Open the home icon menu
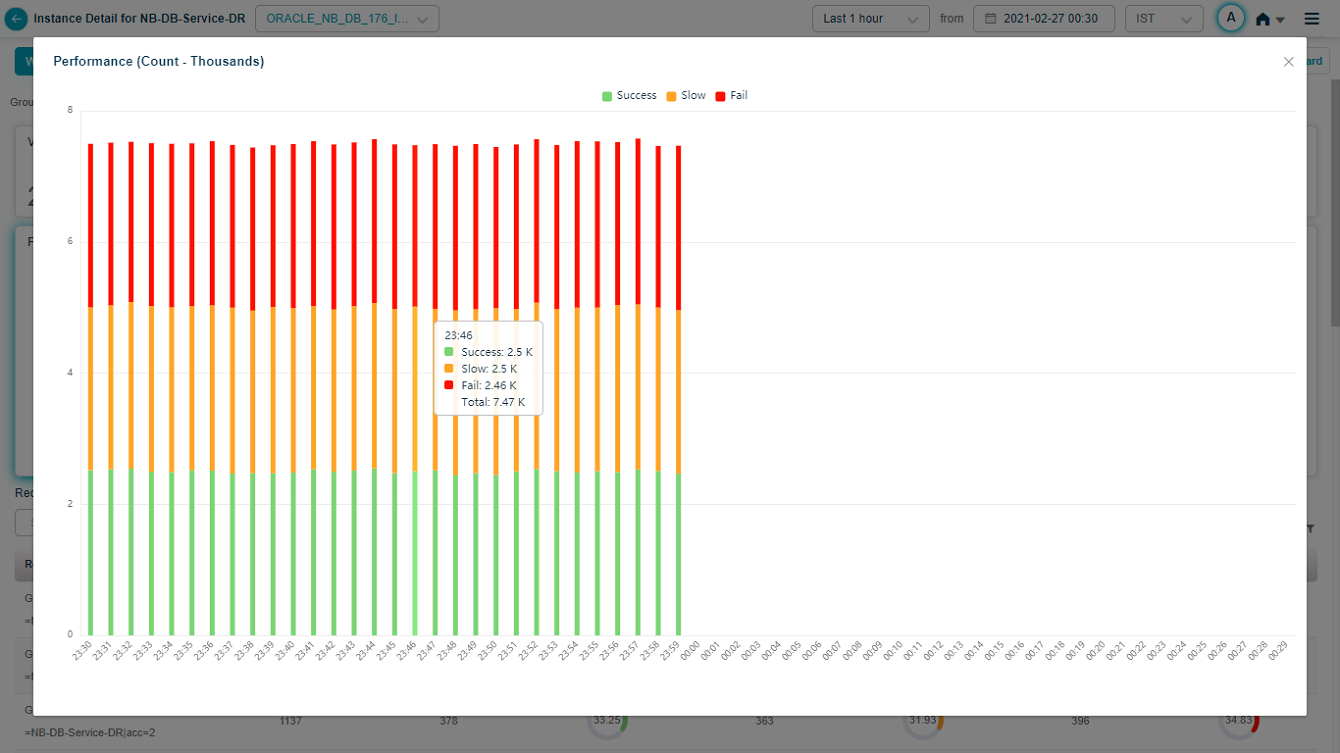The height and width of the screenshot is (753, 1340). (1269, 19)
